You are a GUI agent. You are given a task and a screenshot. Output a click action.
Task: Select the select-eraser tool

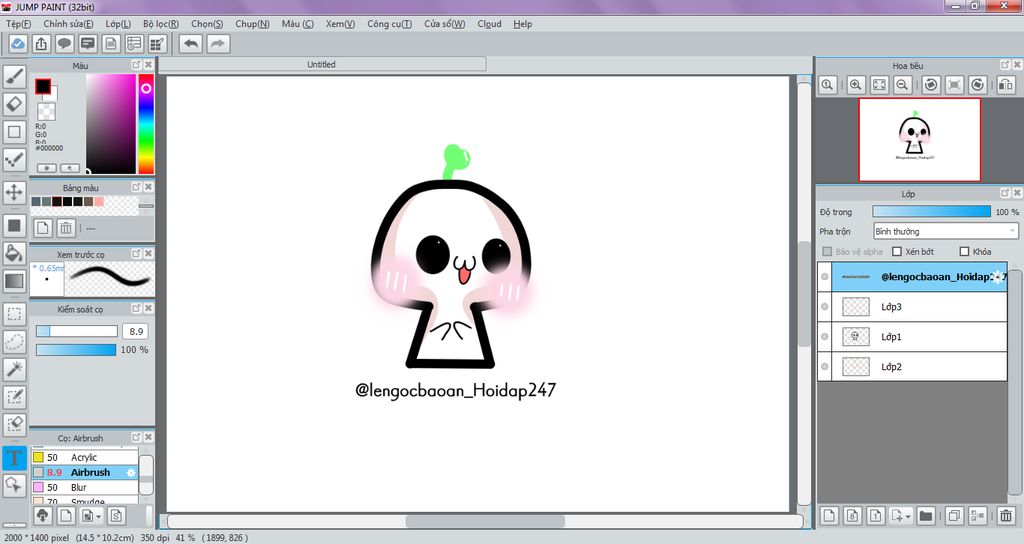coord(14,424)
